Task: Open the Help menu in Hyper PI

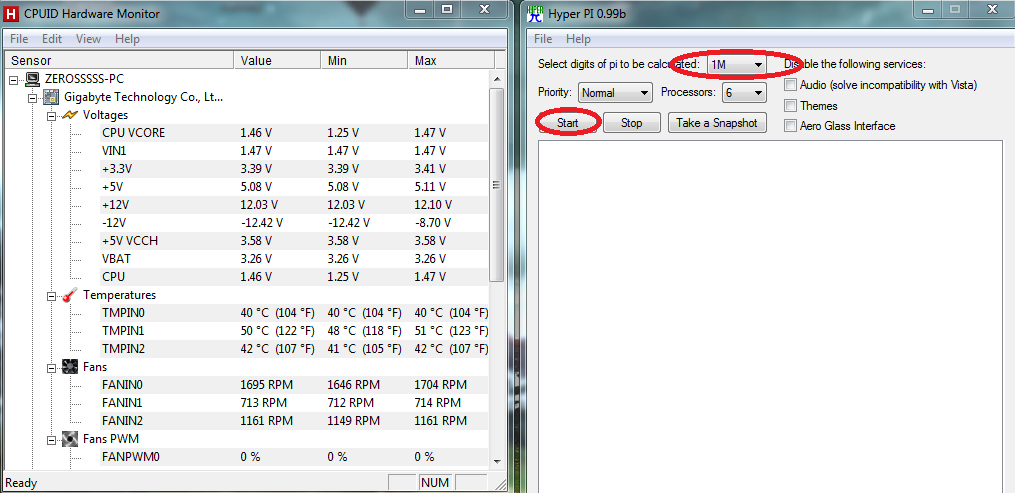Action: 578,39
